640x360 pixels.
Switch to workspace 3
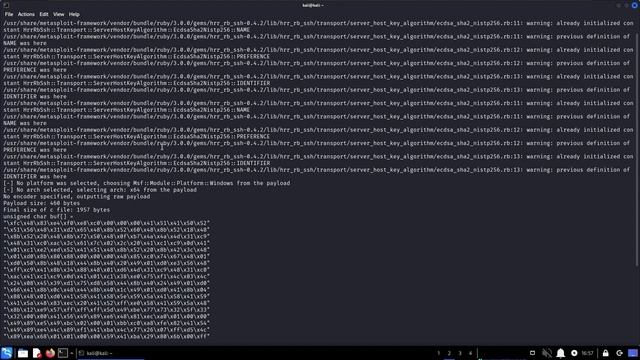tap(460, 353)
